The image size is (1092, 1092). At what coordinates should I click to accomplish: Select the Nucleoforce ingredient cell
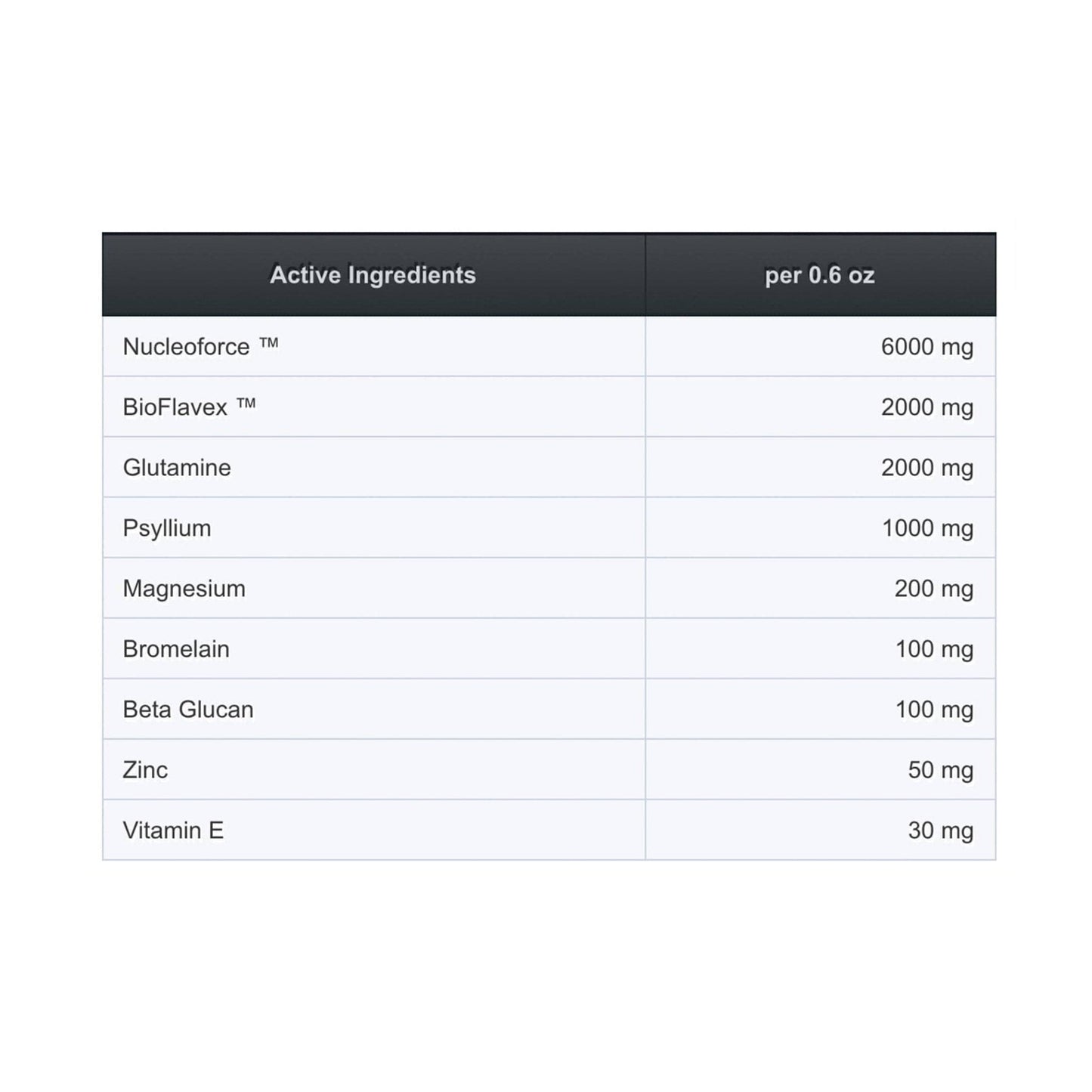coord(200,347)
